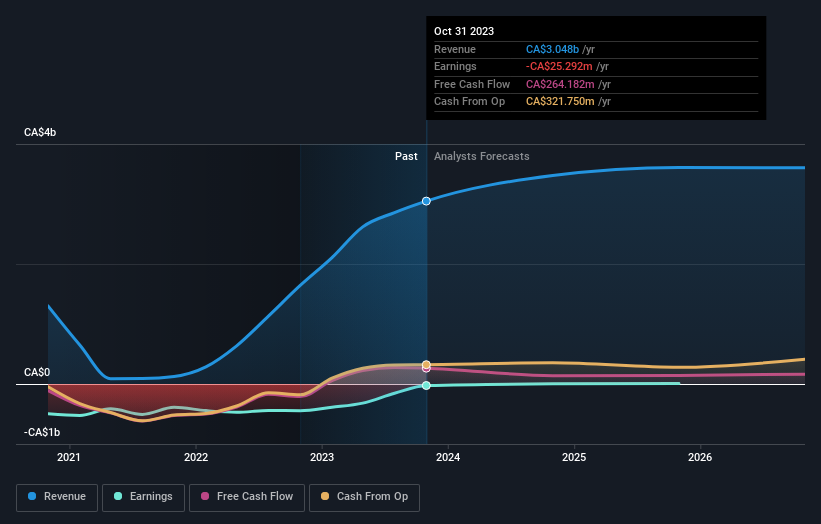Select the Revenue data point at Oct 2023

[x=426, y=201]
